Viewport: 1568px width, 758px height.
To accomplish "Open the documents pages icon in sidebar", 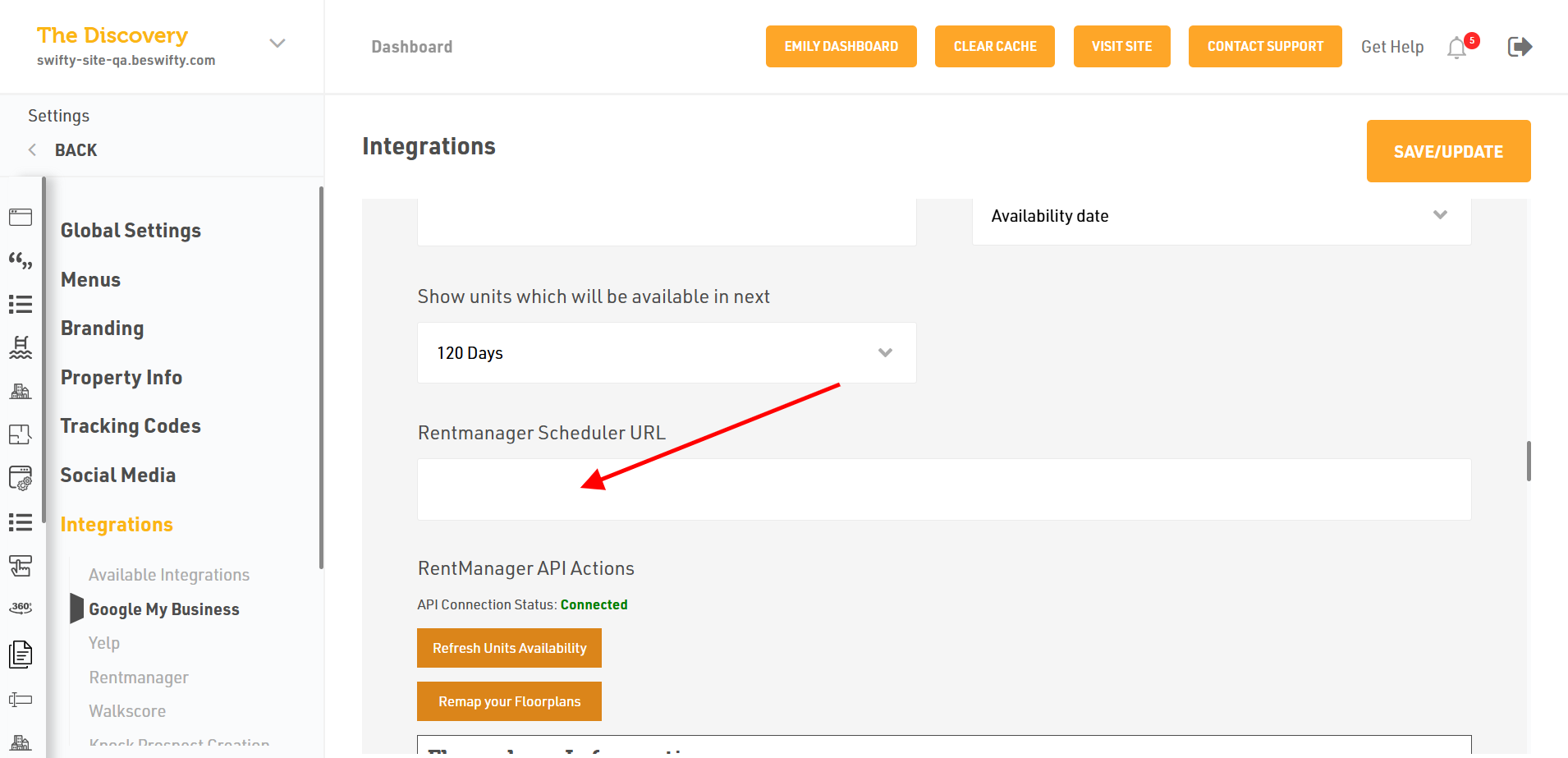I will (21, 654).
